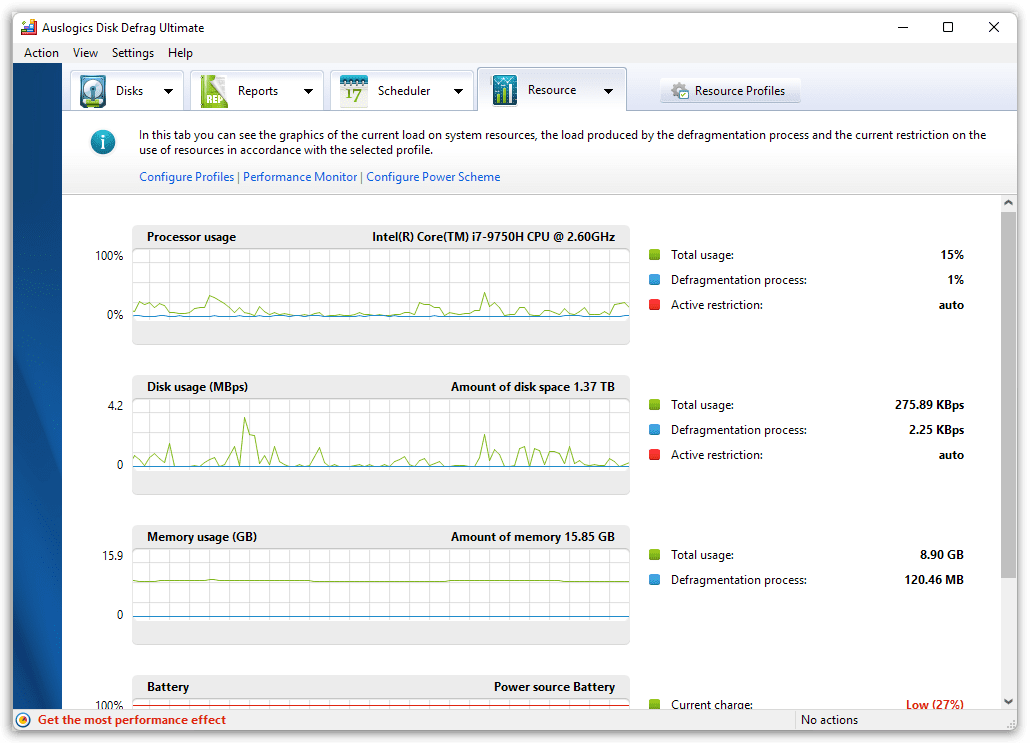The image size is (1030, 743).
Task: Expand the Disks tab dropdown arrow
Action: point(169,91)
